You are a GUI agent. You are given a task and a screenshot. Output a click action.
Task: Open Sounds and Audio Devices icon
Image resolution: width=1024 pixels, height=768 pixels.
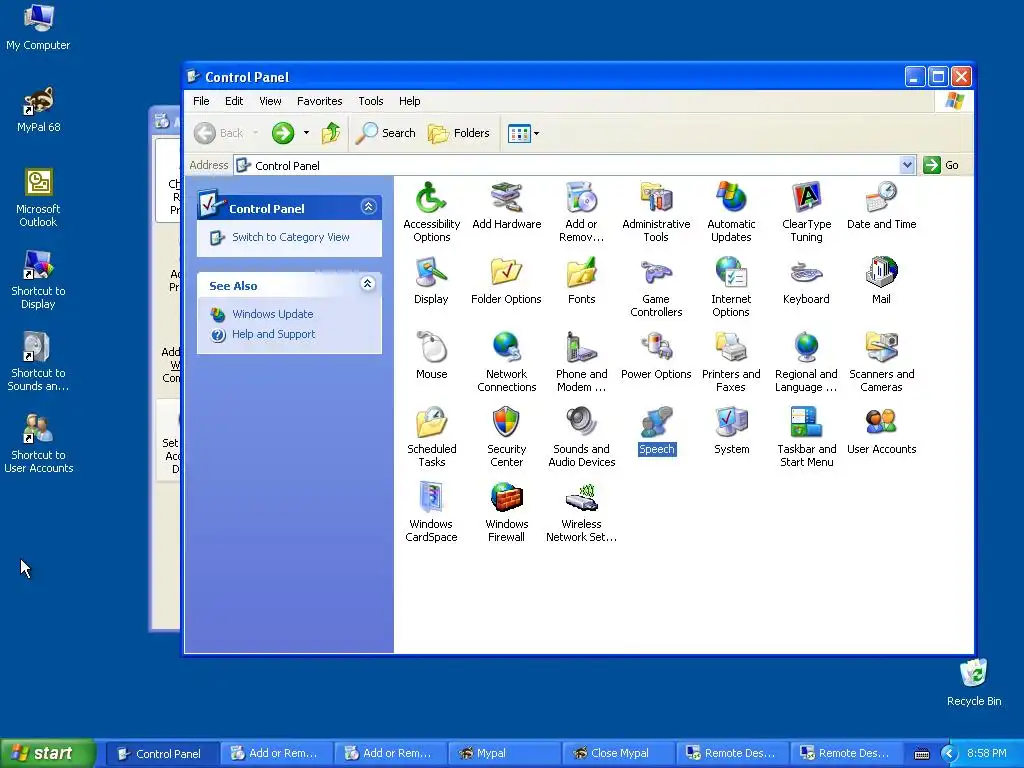coord(581,437)
